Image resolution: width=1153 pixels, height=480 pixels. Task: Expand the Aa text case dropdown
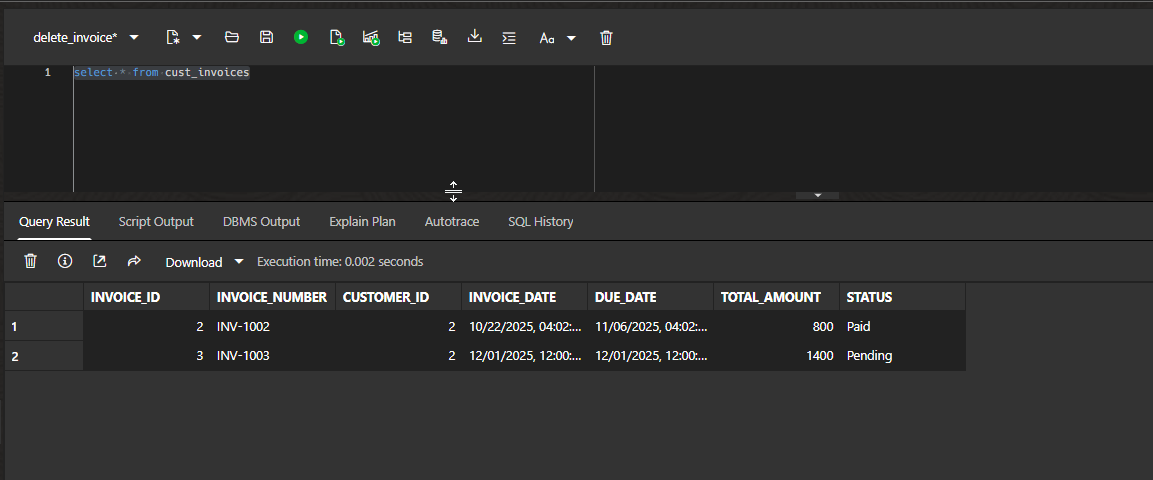[x=571, y=38]
